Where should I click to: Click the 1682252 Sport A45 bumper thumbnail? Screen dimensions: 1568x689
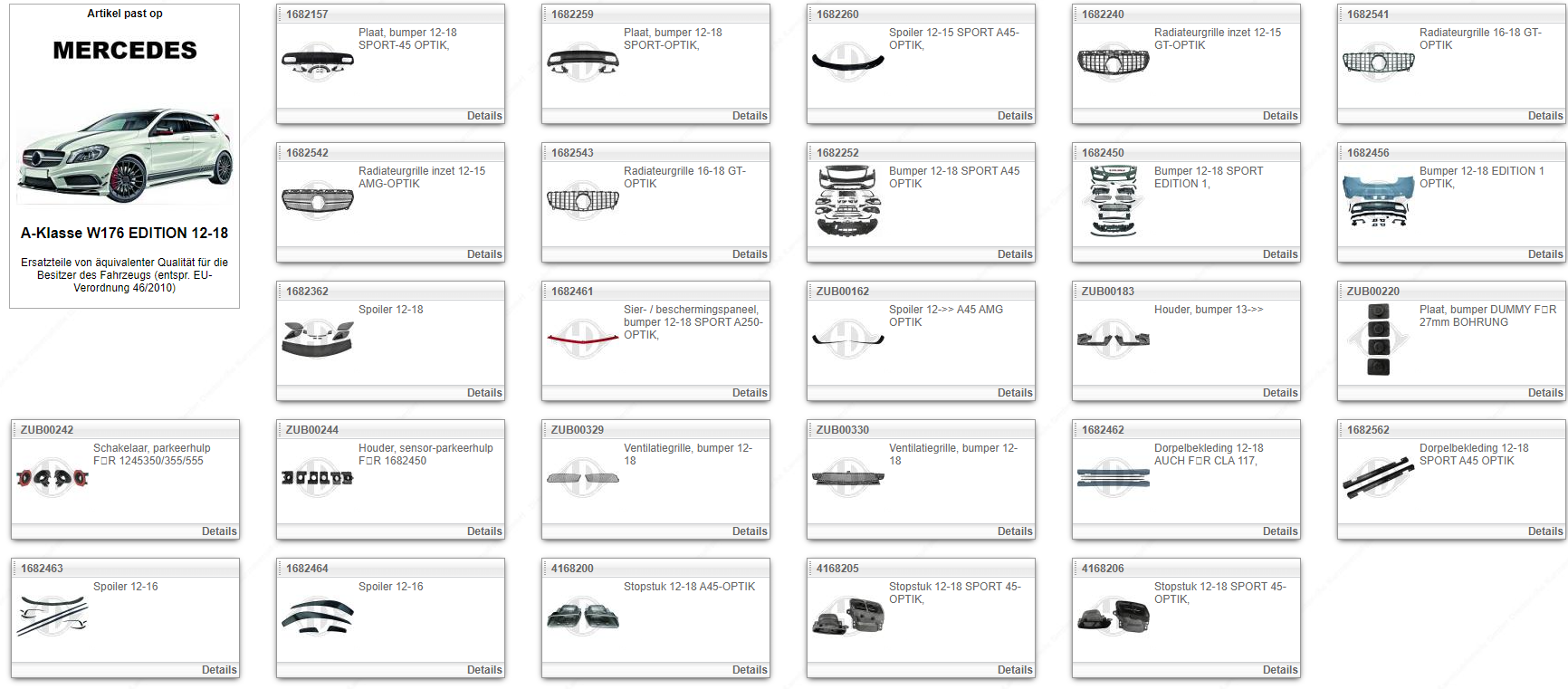(x=848, y=201)
